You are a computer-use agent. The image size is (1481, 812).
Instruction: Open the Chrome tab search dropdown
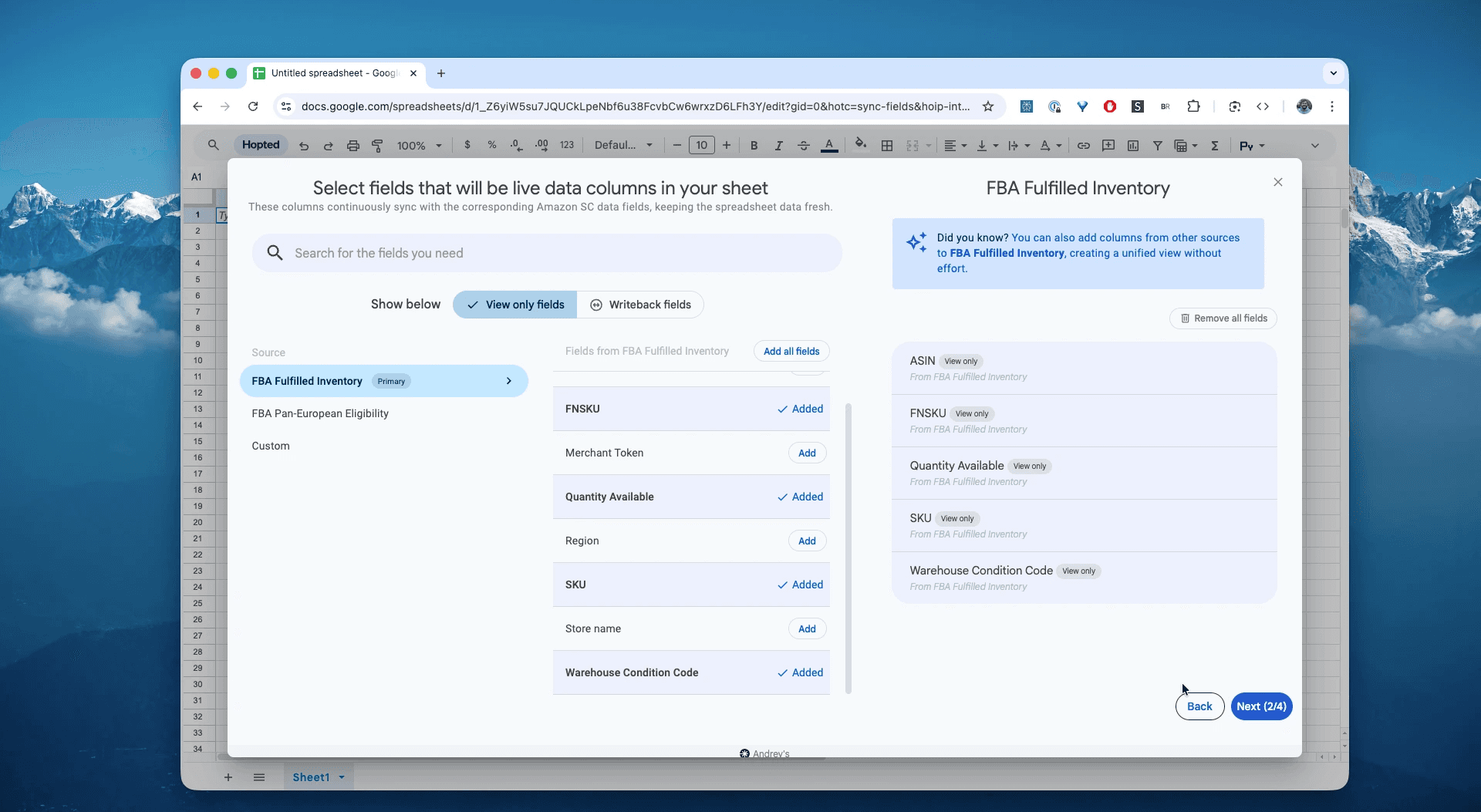(x=1333, y=73)
